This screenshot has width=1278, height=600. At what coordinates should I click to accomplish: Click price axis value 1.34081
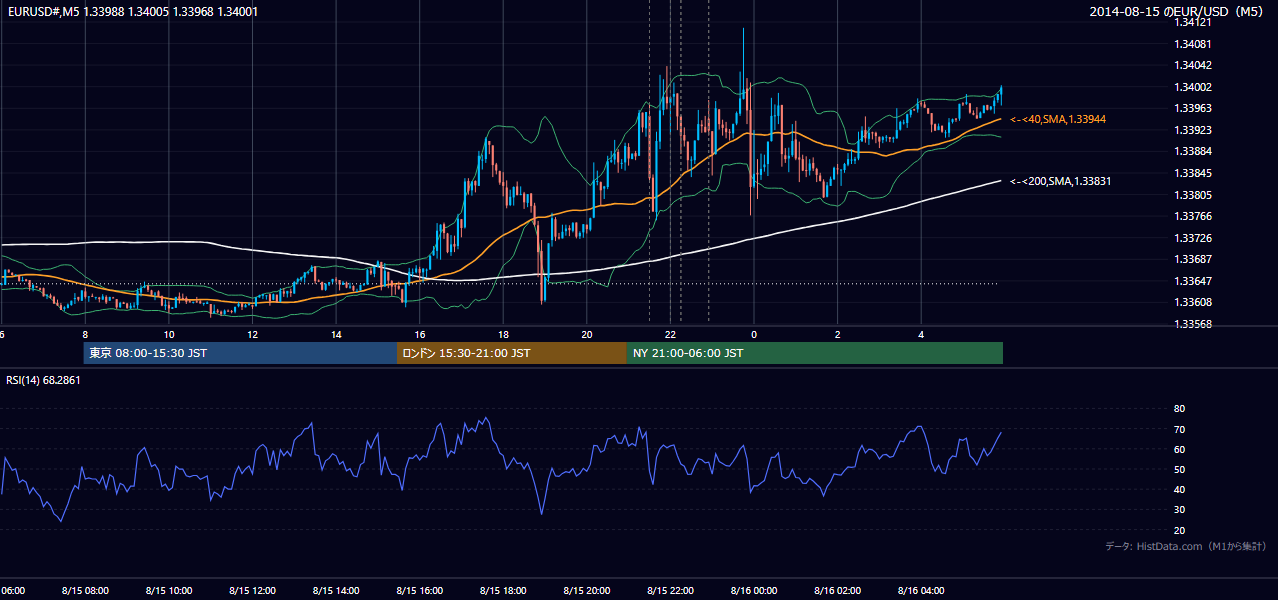point(1194,44)
